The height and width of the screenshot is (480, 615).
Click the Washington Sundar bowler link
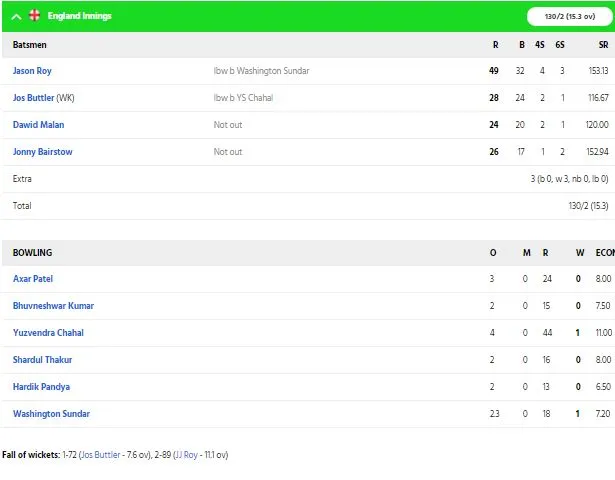(51, 414)
